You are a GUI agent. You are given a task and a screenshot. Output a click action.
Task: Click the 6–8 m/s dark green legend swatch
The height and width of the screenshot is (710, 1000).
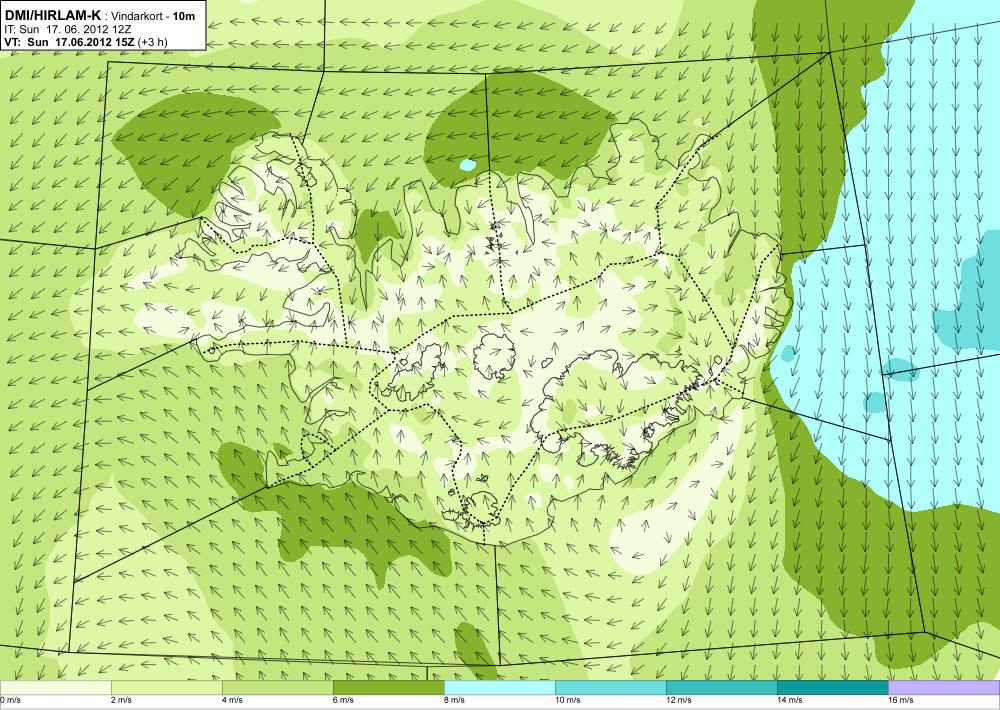388,688
